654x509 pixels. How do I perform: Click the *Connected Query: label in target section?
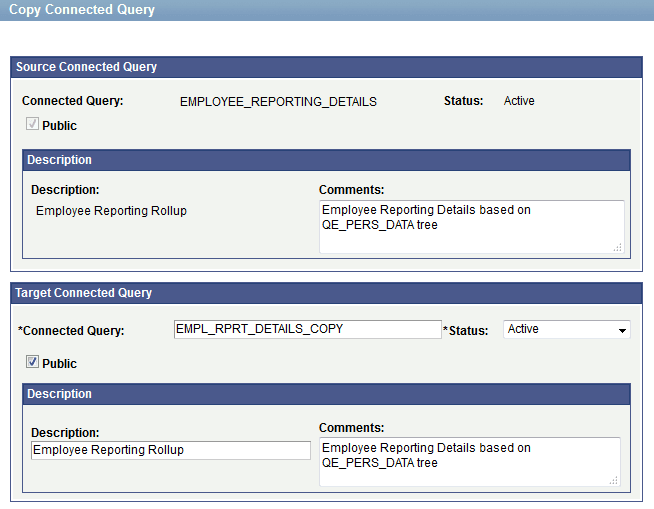[71, 331]
